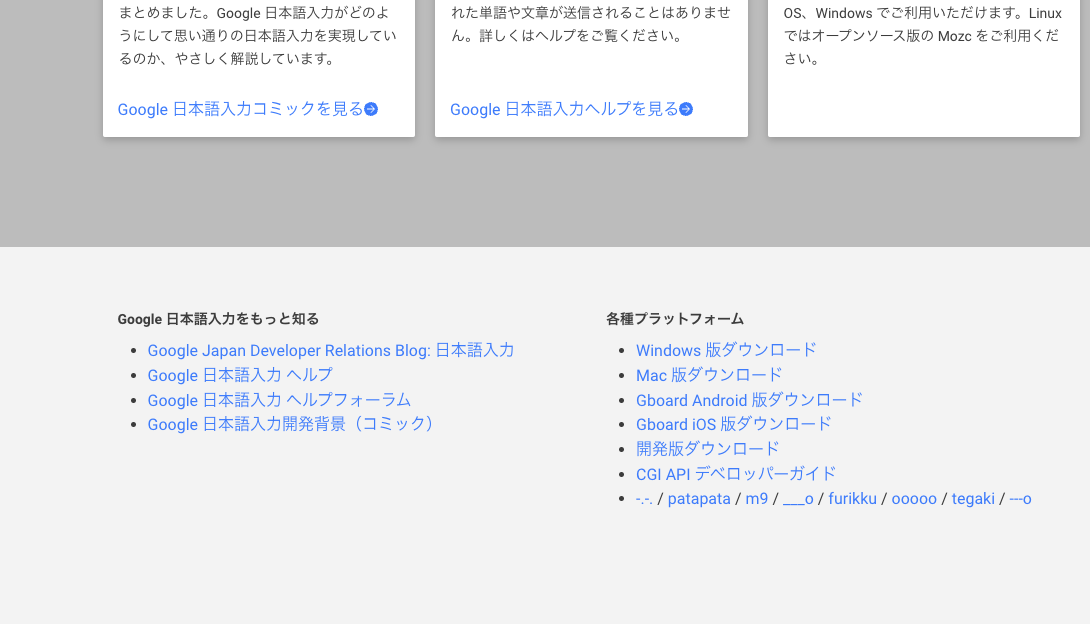Visit Google Japan Developer Relations Blog link
The width and height of the screenshot is (1090, 624).
click(330, 350)
